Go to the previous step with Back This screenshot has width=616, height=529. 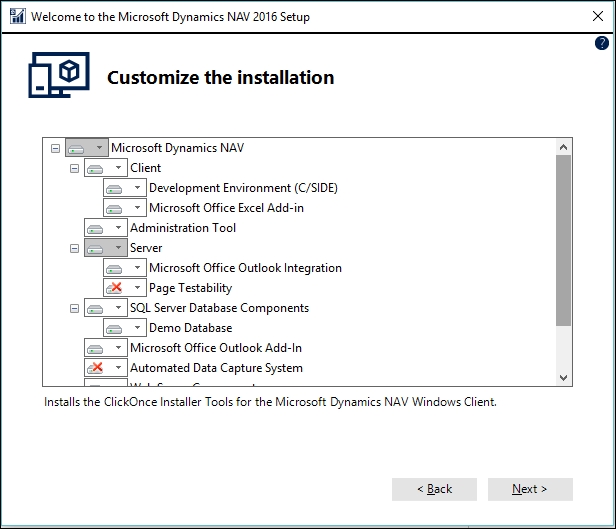click(x=434, y=489)
